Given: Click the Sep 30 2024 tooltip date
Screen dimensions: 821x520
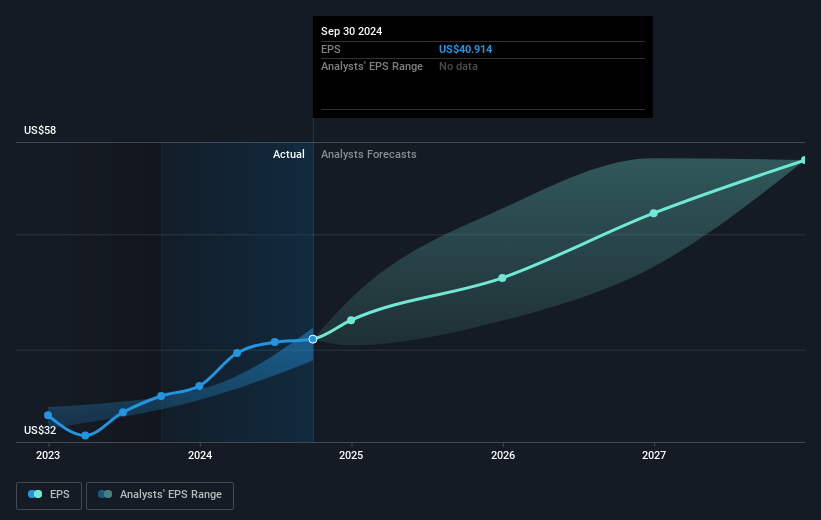Looking at the screenshot, I should 351,31.
